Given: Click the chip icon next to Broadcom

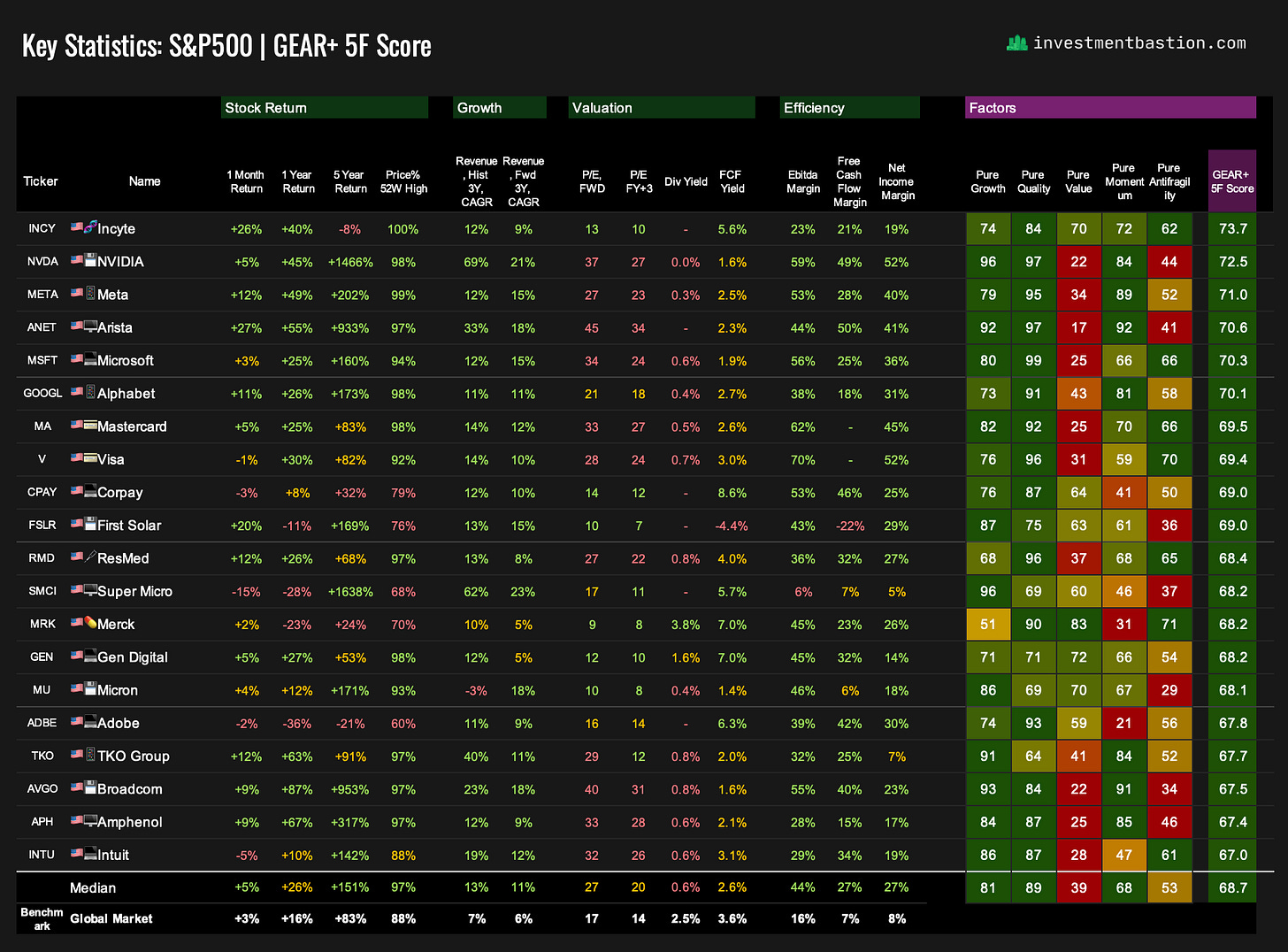Looking at the screenshot, I should coord(90,787).
